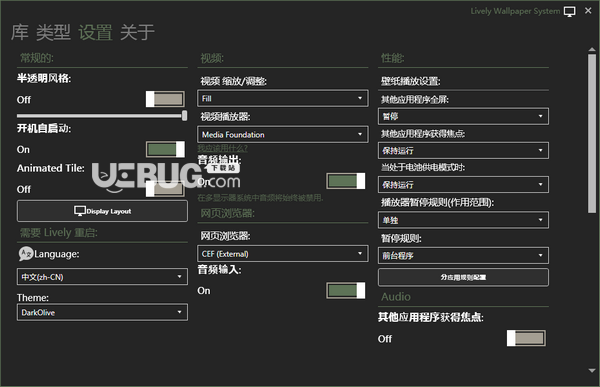This screenshot has height=387, width=600.
Task: Toggle the 开机自启动 startup switch
Action: [165, 149]
